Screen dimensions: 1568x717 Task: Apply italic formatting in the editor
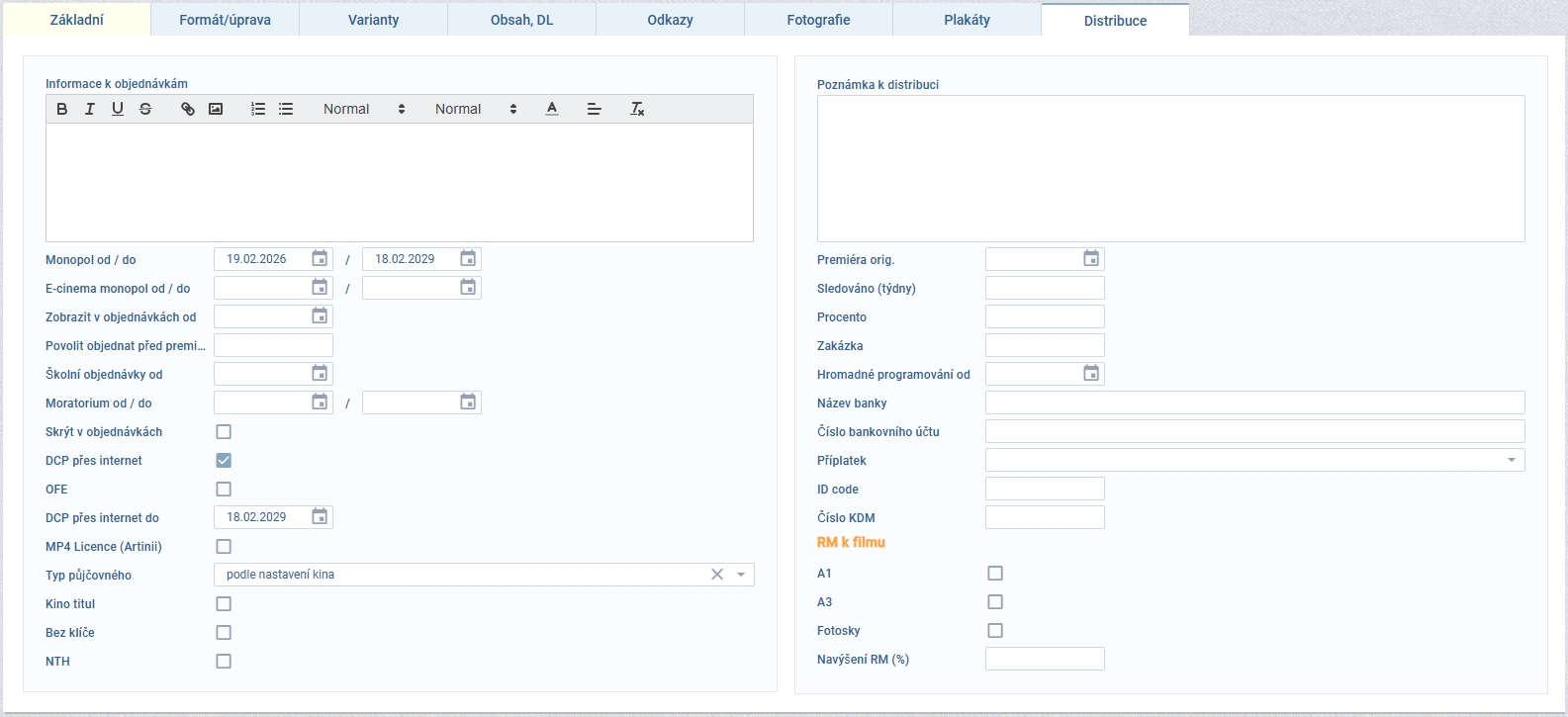coord(90,109)
